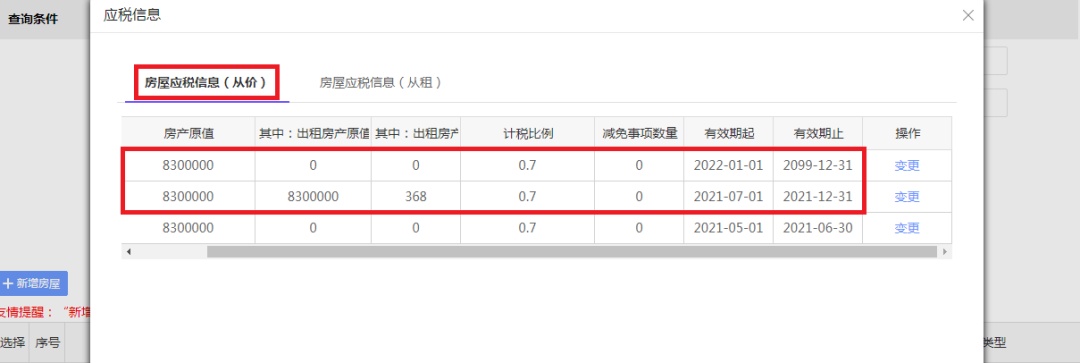The width and height of the screenshot is (1080, 363).
Task: Click the scrollbar left arrow
Action: [129, 252]
